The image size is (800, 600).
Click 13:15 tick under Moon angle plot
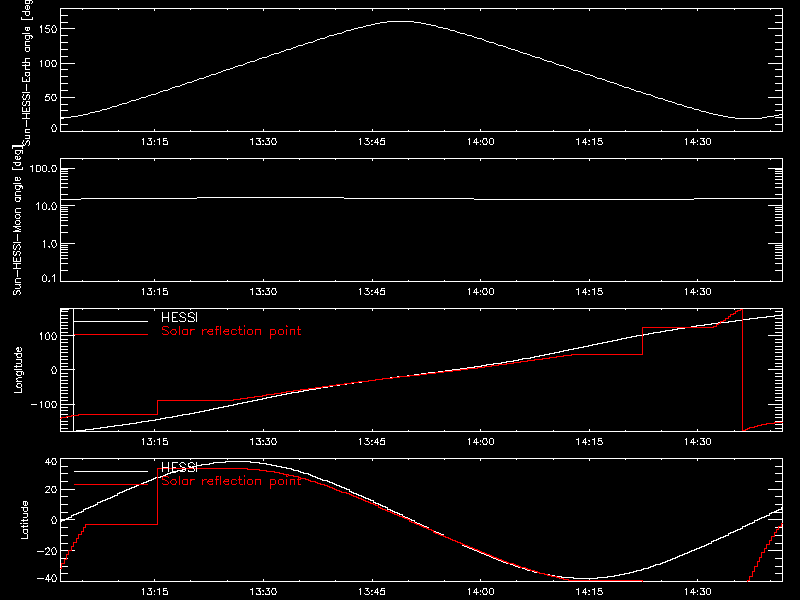click(x=155, y=292)
